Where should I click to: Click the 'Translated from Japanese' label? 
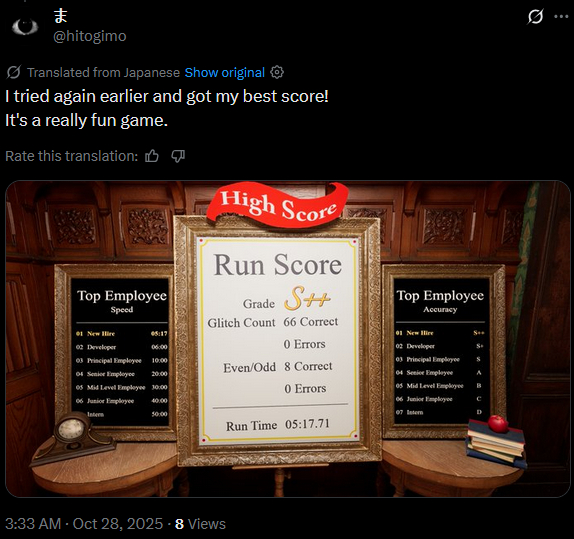pyautogui.click(x=103, y=73)
